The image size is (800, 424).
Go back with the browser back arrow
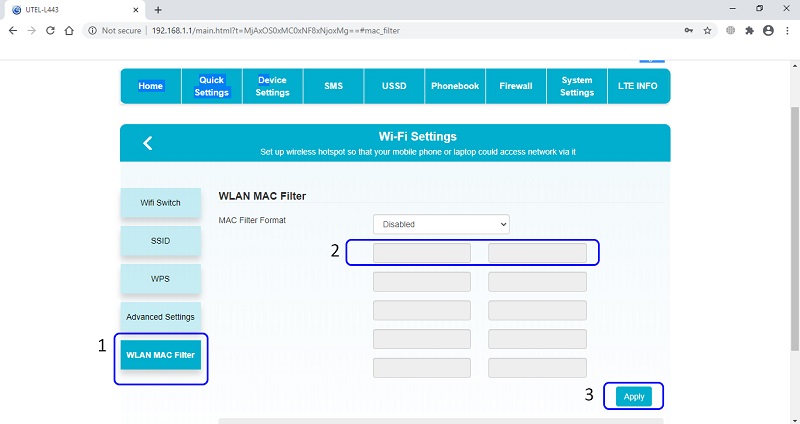click(13, 31)
